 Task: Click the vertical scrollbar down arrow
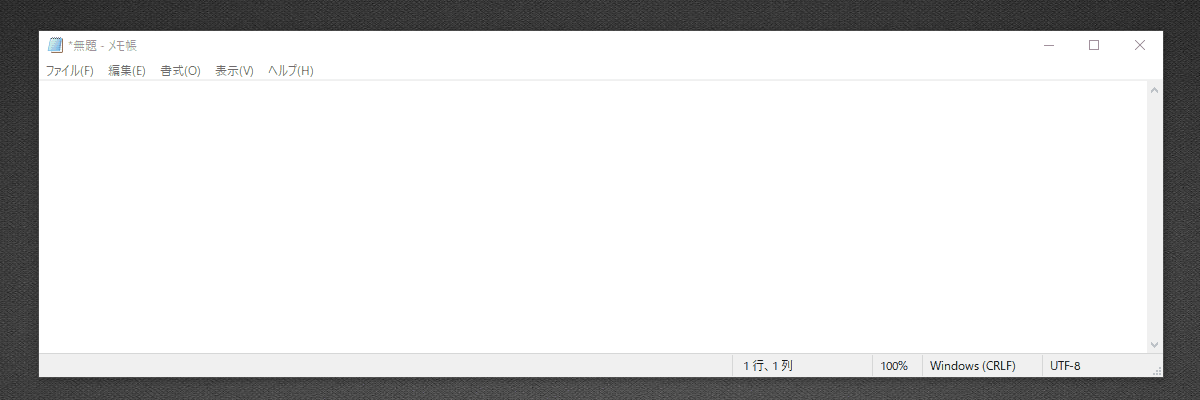coord(1154,343)
